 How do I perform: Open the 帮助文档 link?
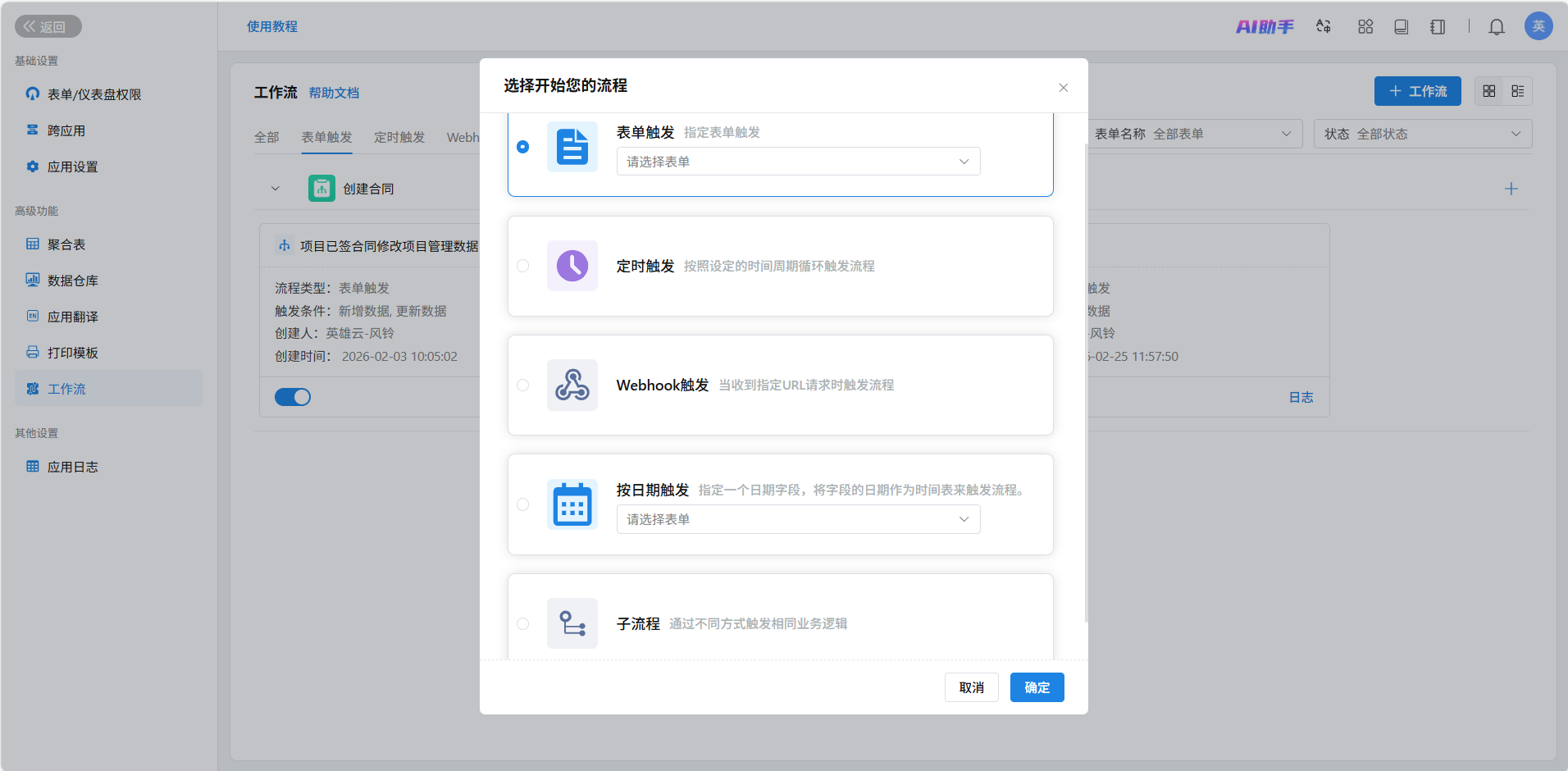(334, 93)
